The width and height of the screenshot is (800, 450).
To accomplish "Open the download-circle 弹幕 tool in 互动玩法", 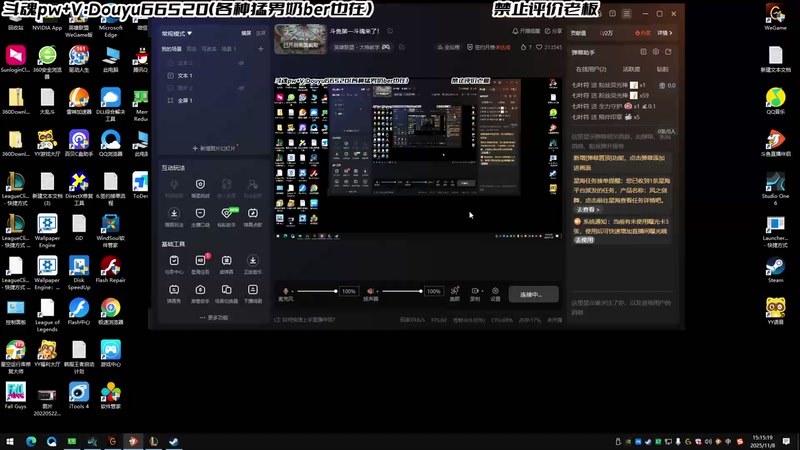I will point(174,217).
